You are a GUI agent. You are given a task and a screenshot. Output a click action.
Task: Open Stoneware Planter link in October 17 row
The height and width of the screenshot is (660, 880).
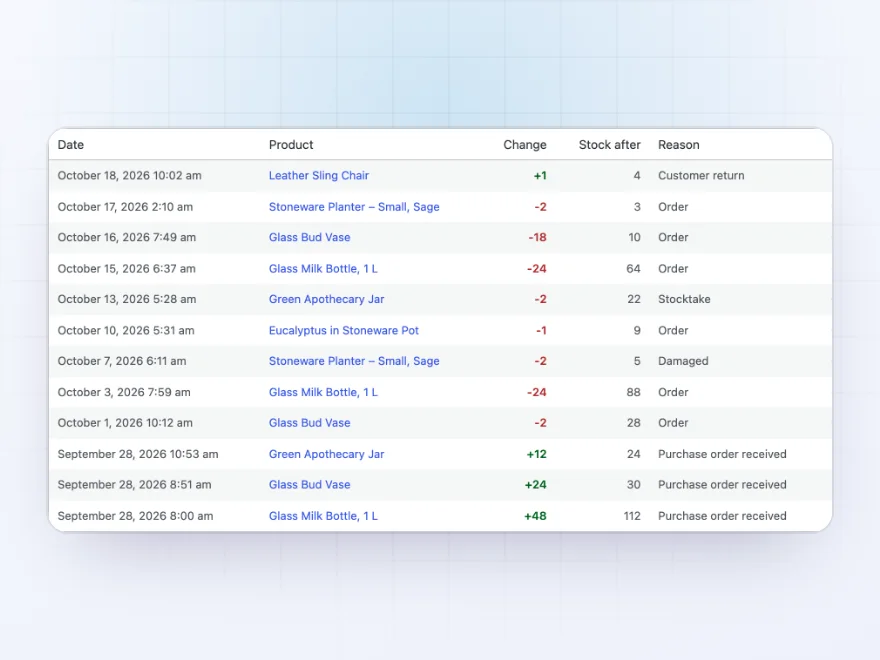coord(354,207)
